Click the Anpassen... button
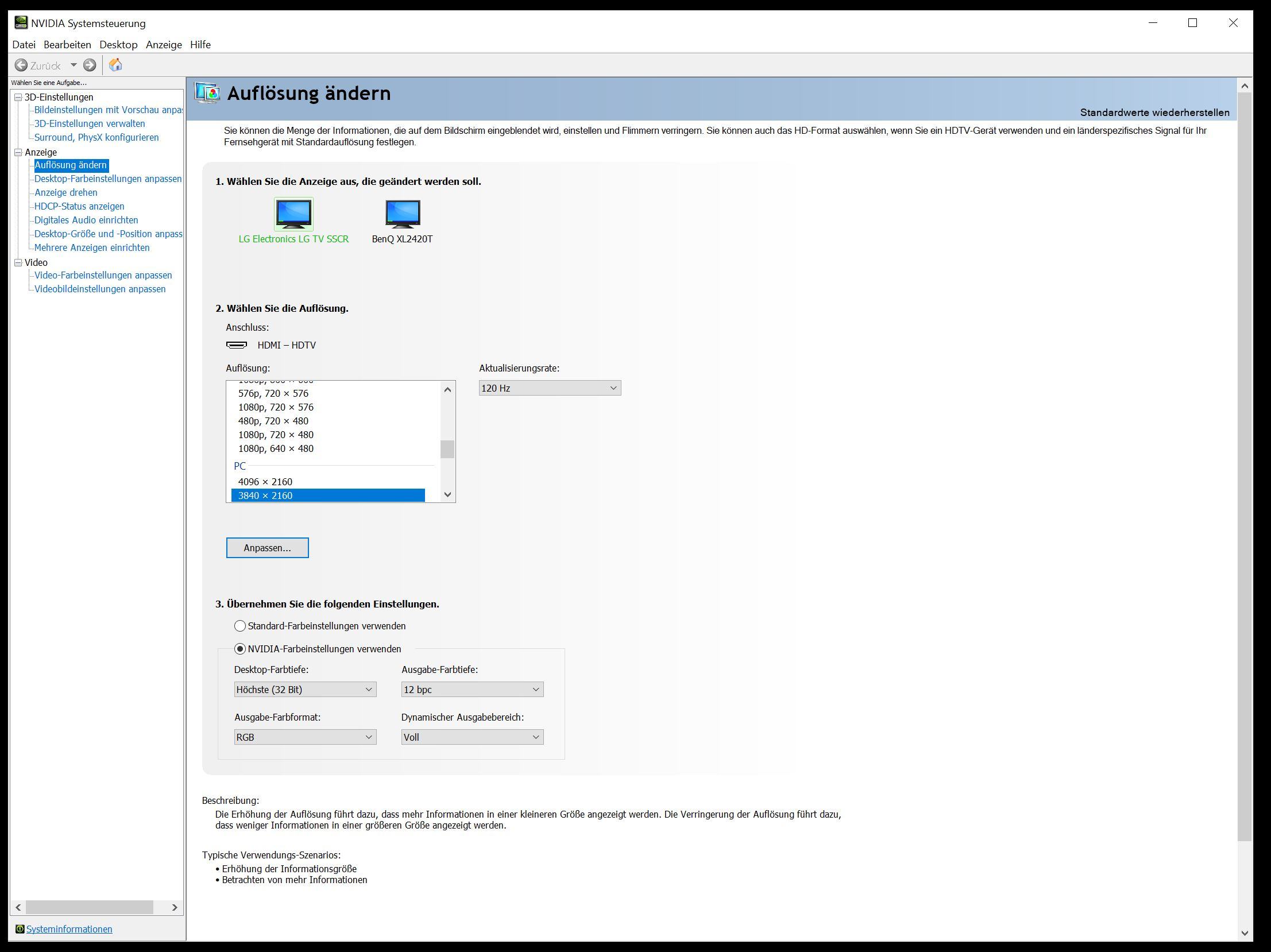Viewport: 1271px width, 952px height. click(267, 548)
